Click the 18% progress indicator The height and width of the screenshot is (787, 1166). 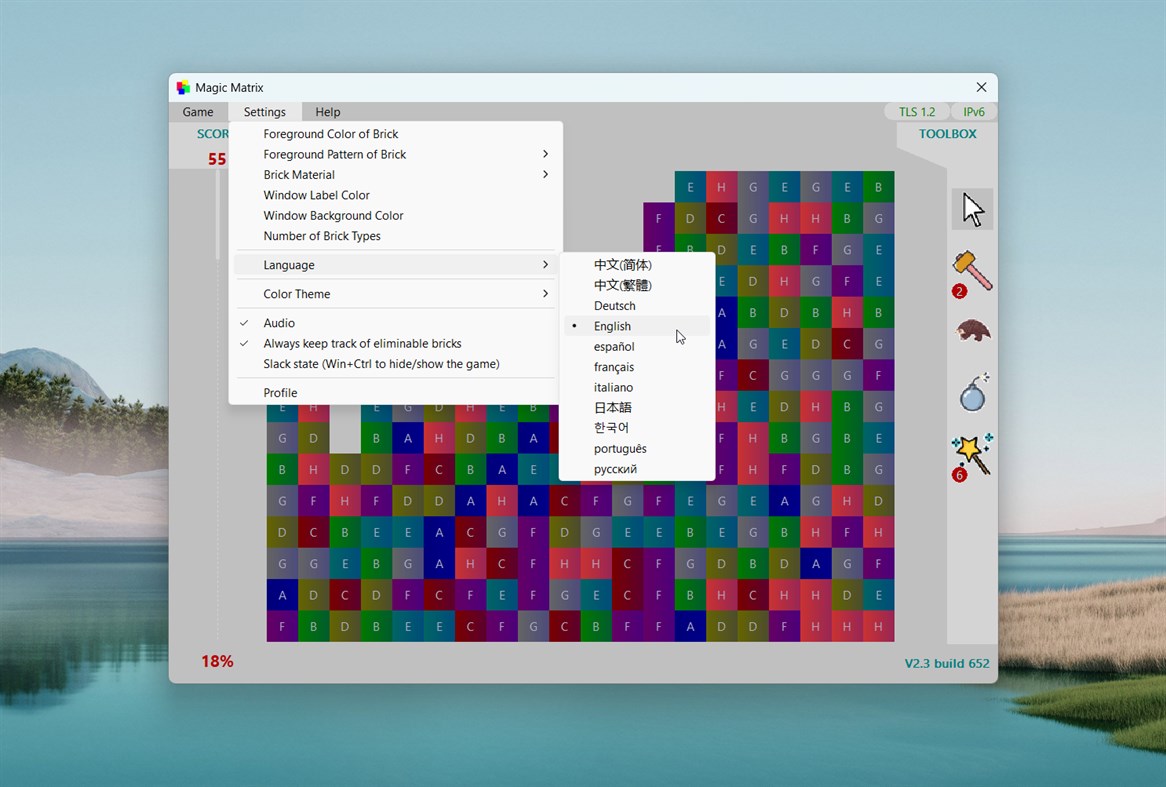[217, 661]
